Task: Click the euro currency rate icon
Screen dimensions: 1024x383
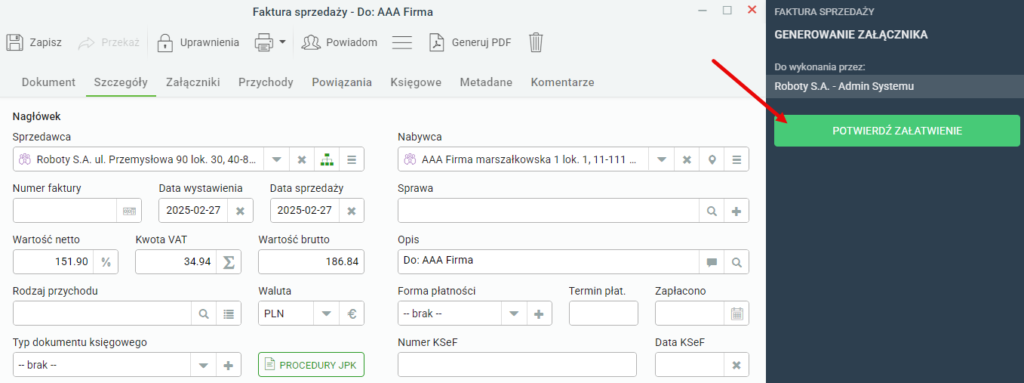Action: [x=351, y=313]
